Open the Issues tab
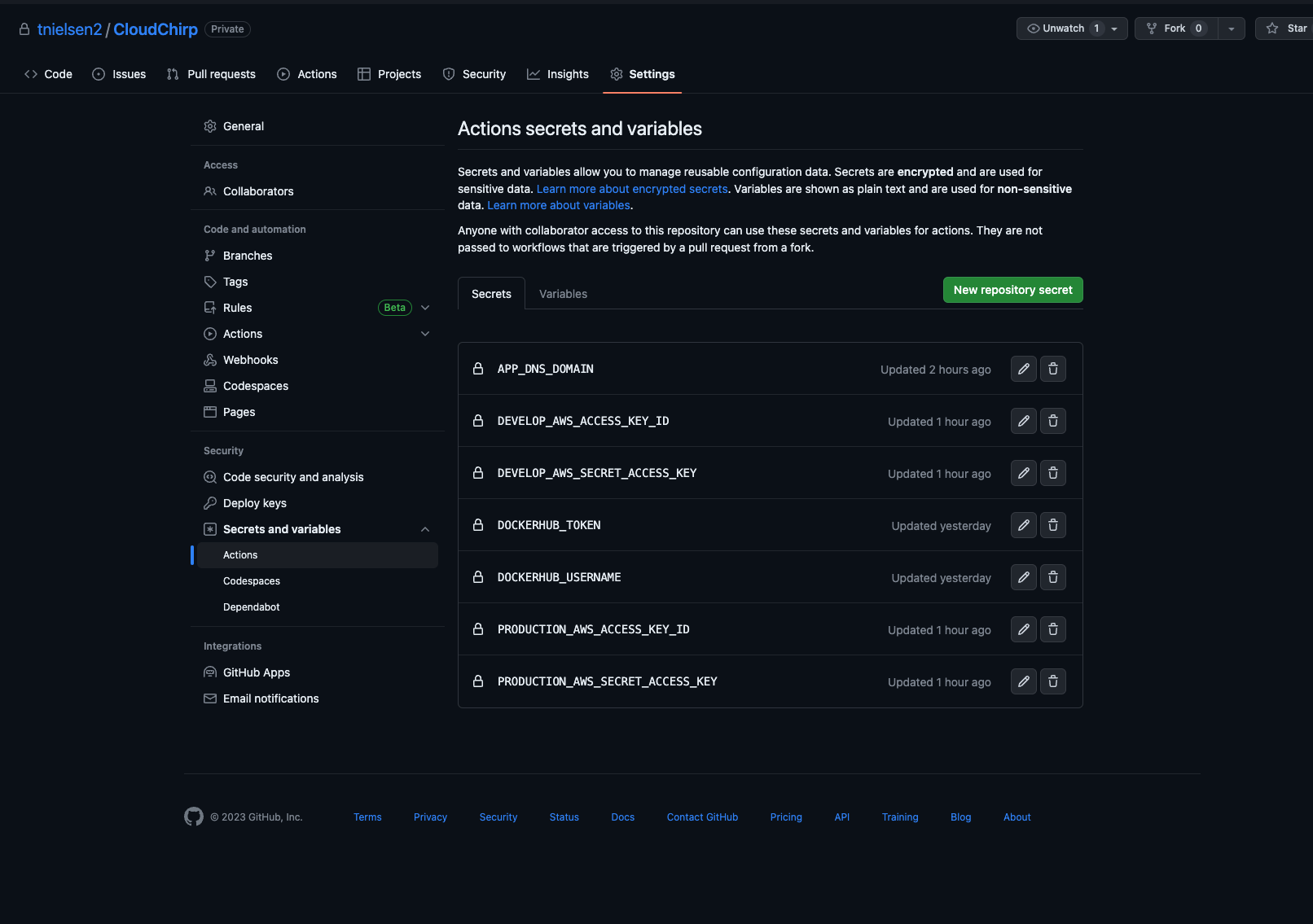Image resolution: width=1313 pixels, height=924 pixels. click(119, 74)
